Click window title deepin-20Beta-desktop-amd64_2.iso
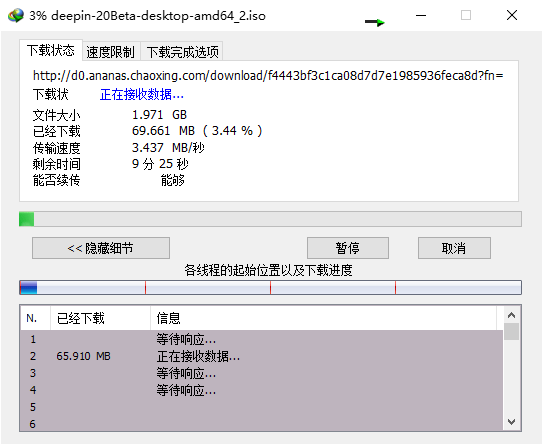The image size is (543, 445). [158, 16]
